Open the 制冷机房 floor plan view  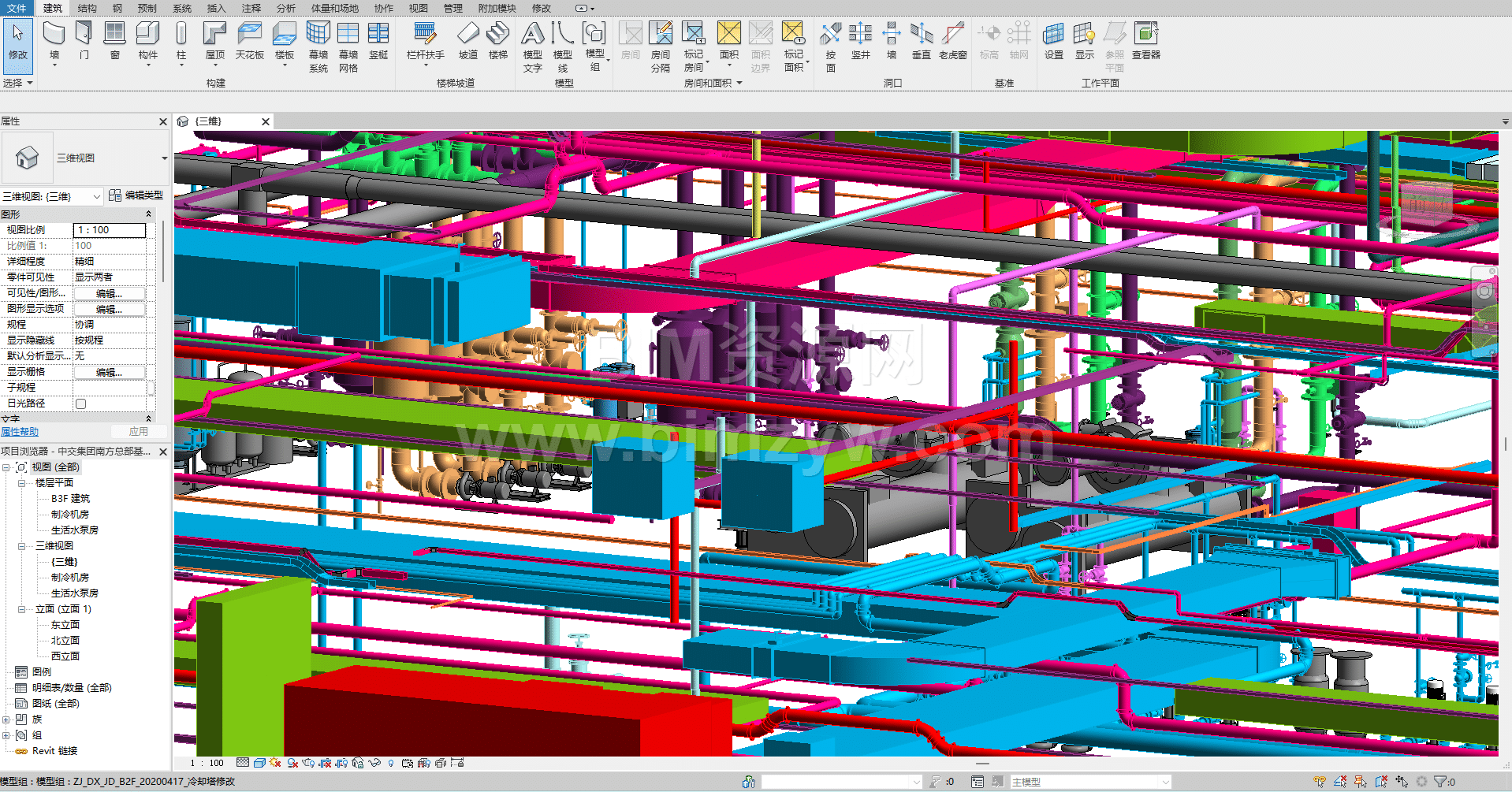[69, 515]
